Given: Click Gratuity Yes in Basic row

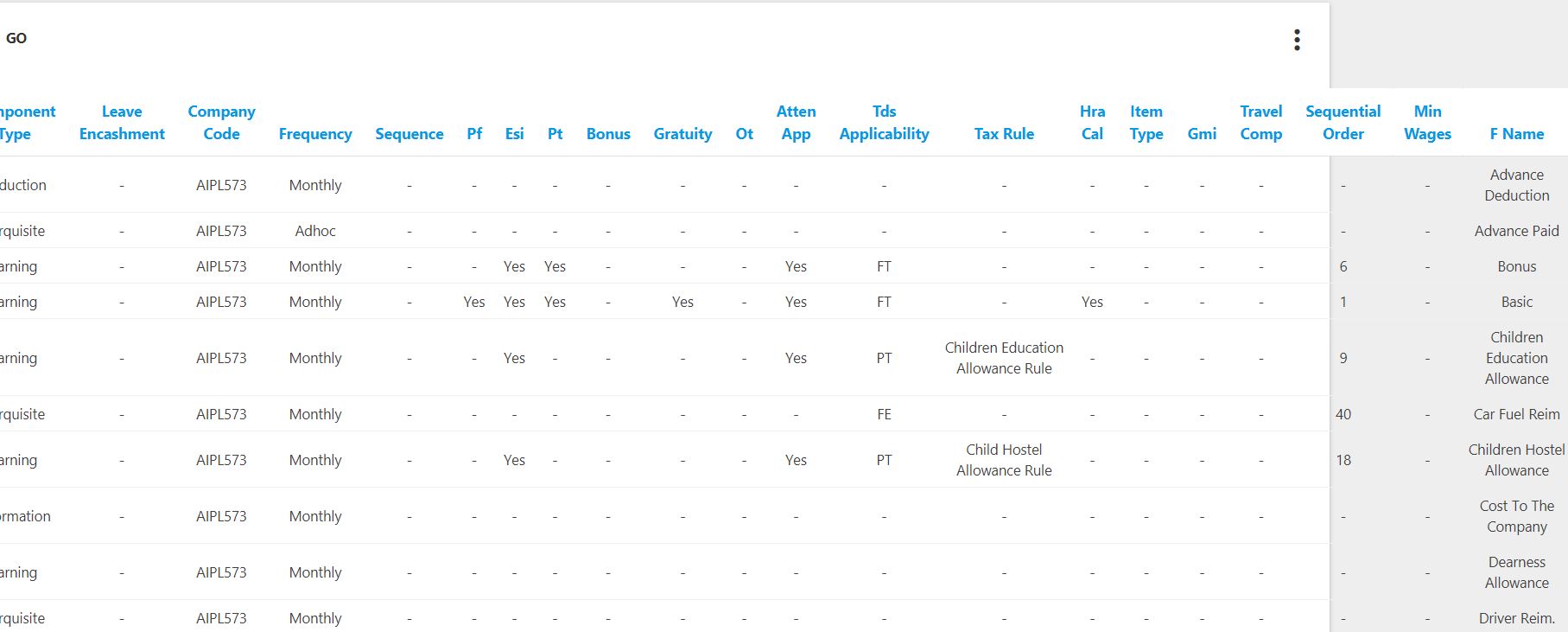Looking at the screenshot, I should (x=682, y=302).
